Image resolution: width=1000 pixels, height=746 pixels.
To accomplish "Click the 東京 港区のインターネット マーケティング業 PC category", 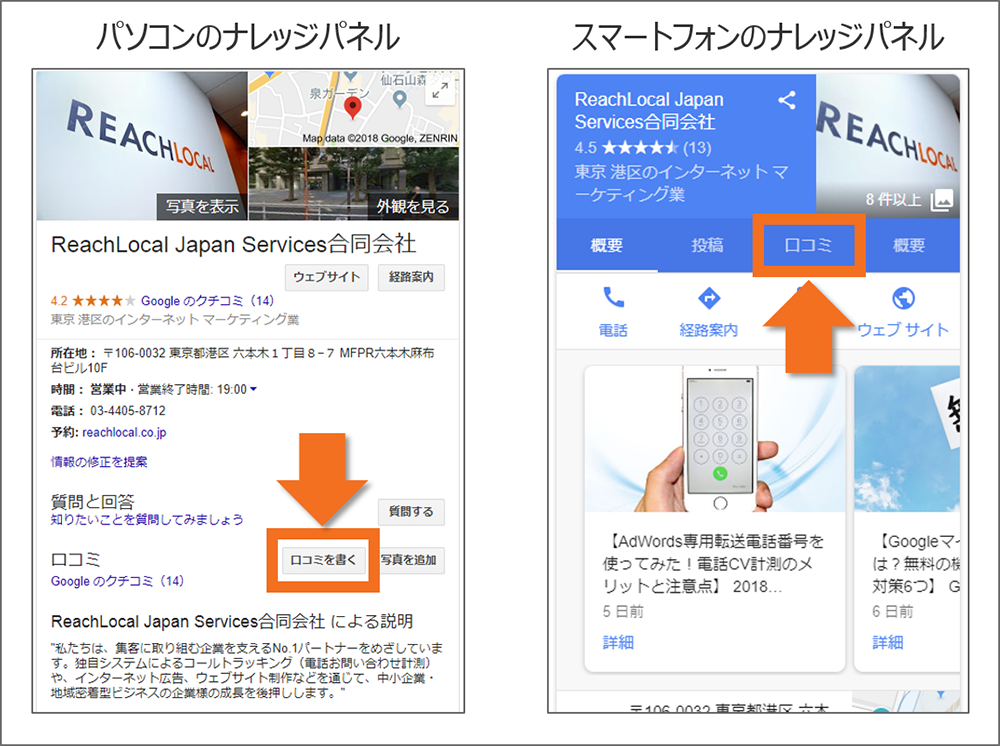I will [175, 319].
